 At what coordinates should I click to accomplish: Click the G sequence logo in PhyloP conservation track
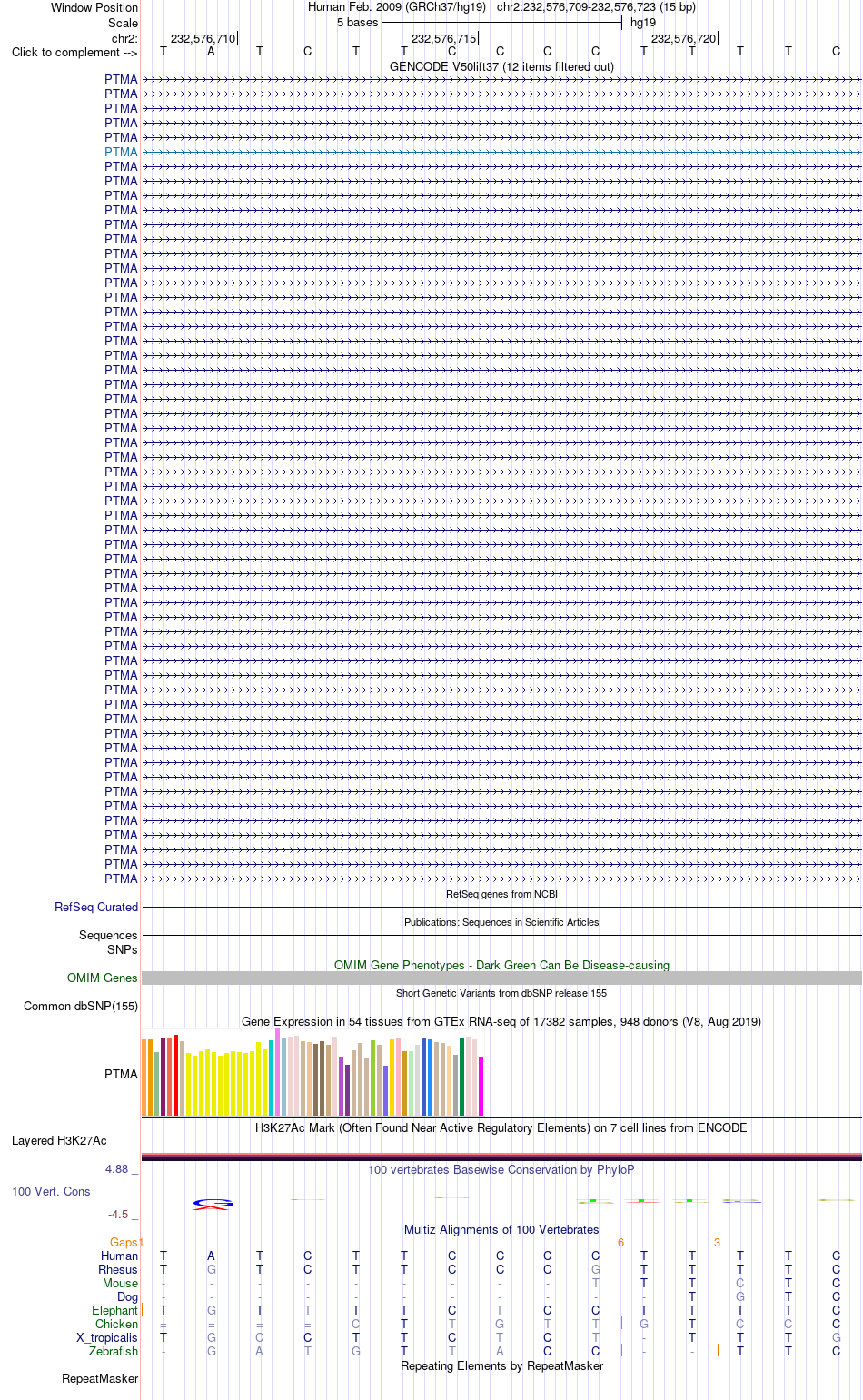coord(213,1203)
